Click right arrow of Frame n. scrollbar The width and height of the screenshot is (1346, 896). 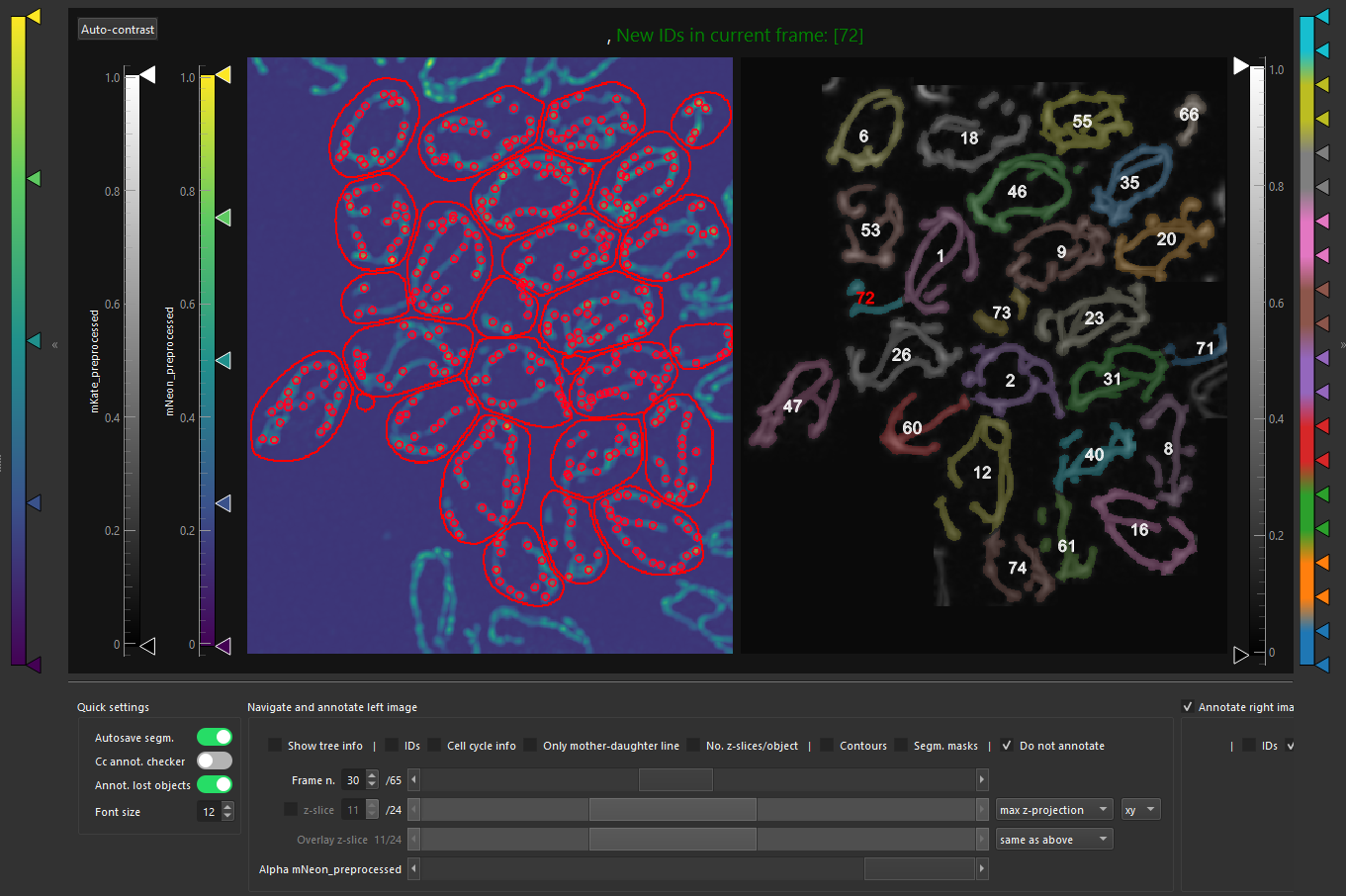[x=982, y=780]
